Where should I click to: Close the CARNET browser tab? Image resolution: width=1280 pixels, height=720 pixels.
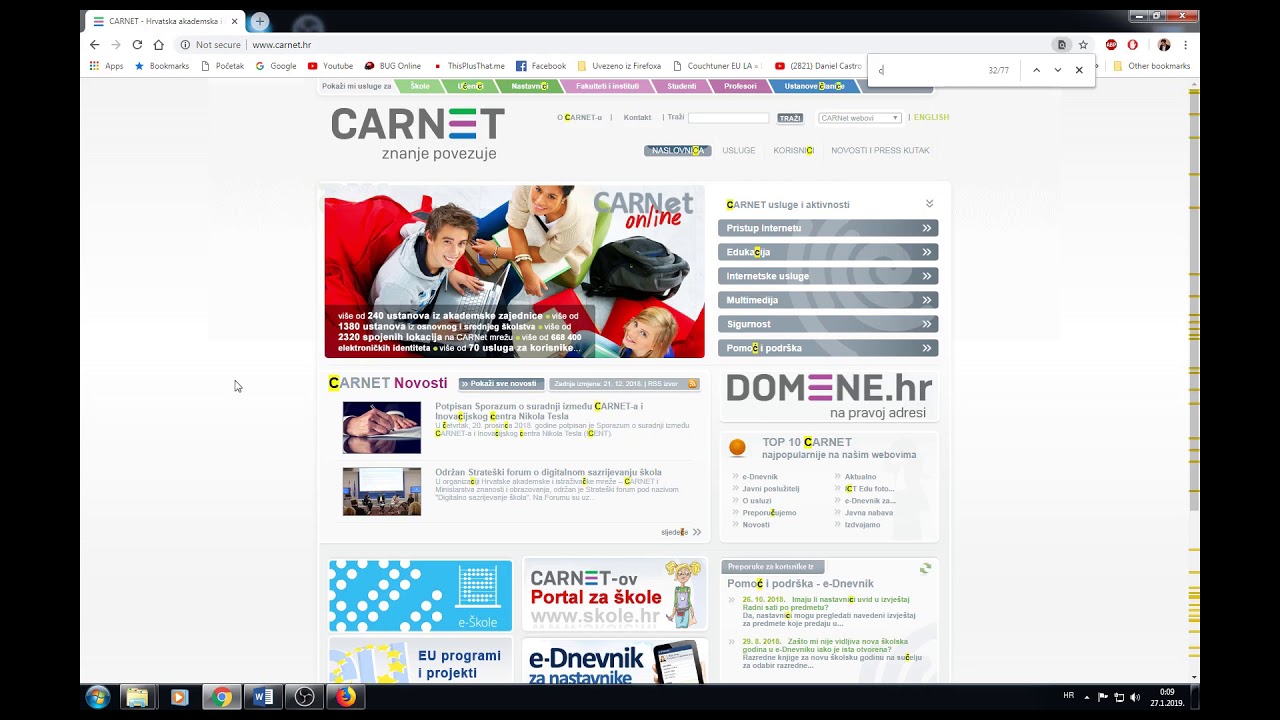click(x=235, y=21)
